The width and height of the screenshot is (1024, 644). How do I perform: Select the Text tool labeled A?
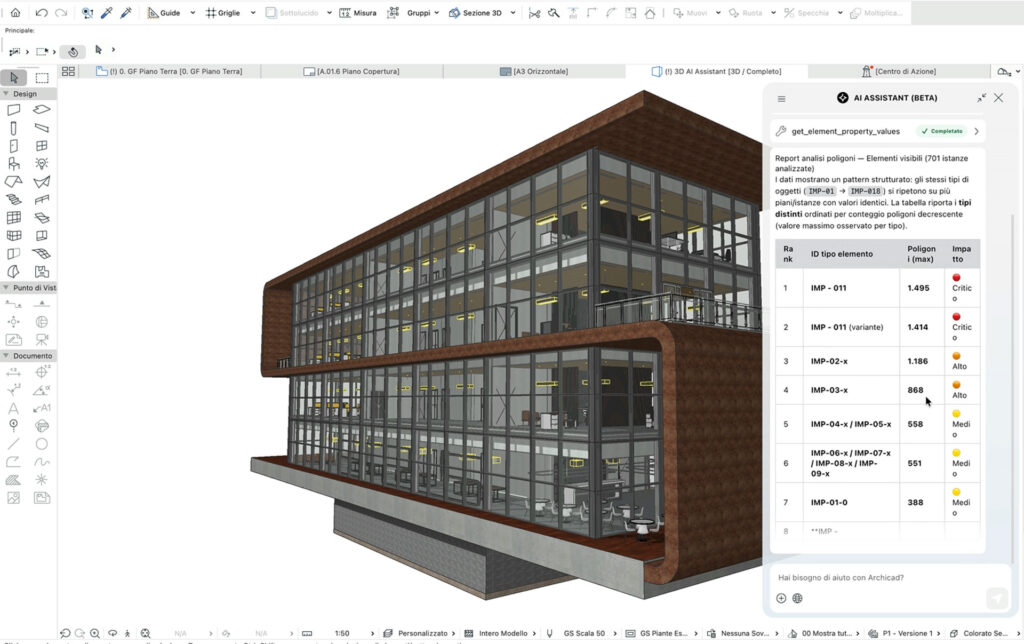point(14,408)
